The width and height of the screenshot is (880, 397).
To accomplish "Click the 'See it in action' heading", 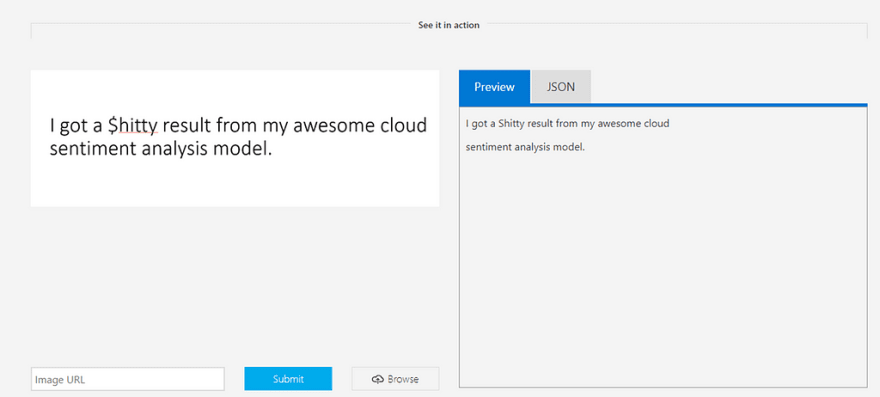I will click(x=448, y=25).
